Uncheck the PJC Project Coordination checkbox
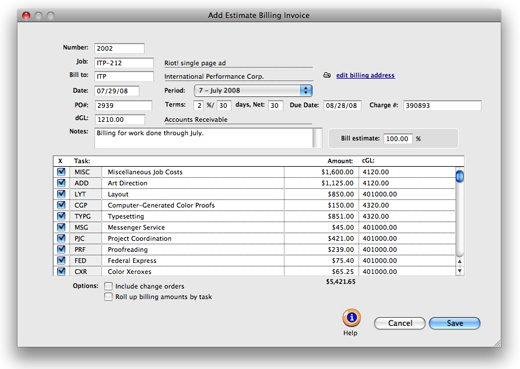Viewport: 520px width, 369px height. (61, 238)
